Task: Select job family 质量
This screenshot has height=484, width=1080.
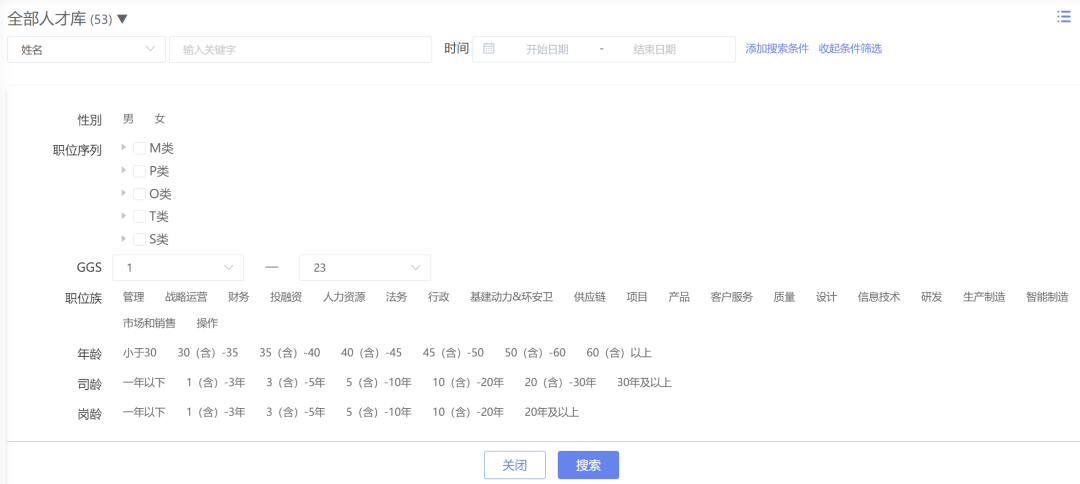Action: pos(785,297)
